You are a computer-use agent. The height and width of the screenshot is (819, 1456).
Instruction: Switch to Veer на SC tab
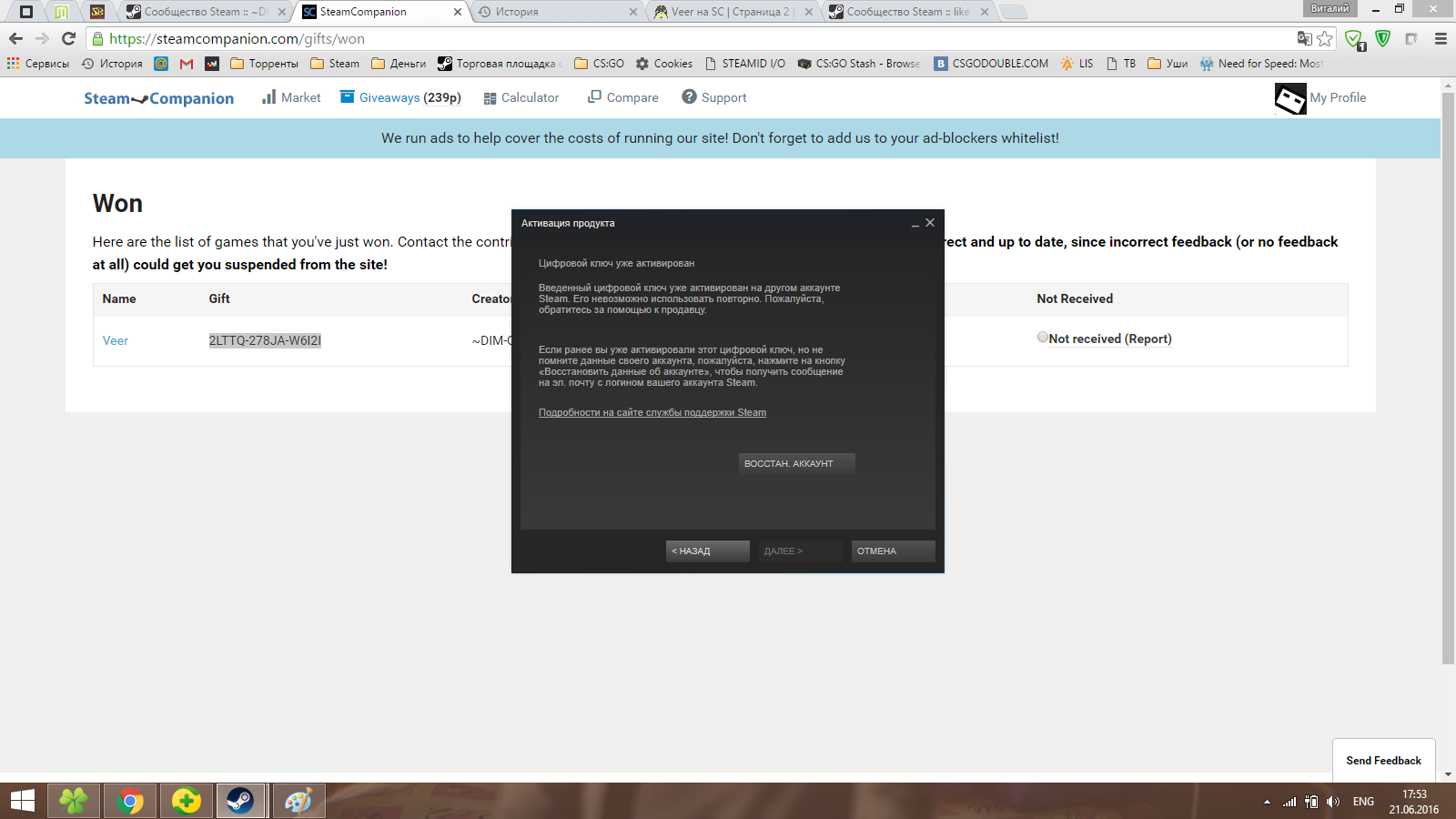click(x=733, y=12)
